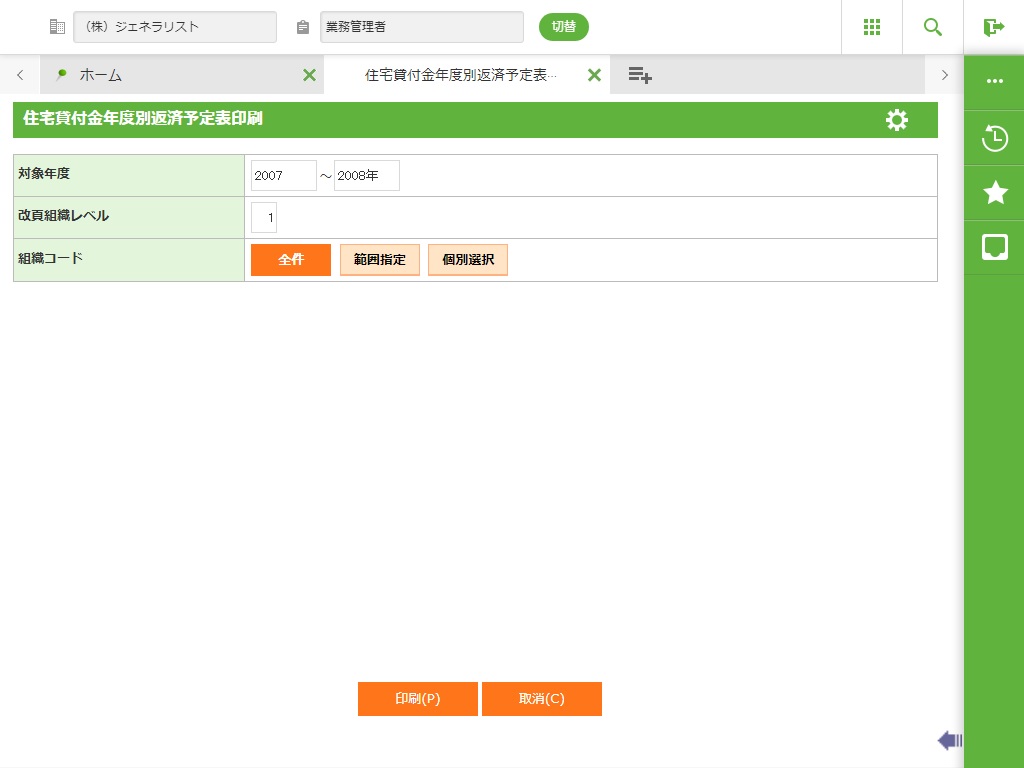Viewport: 1024px width, 768px height.
Task: Open the history clock sidebar icon
Action: (995, 138)
